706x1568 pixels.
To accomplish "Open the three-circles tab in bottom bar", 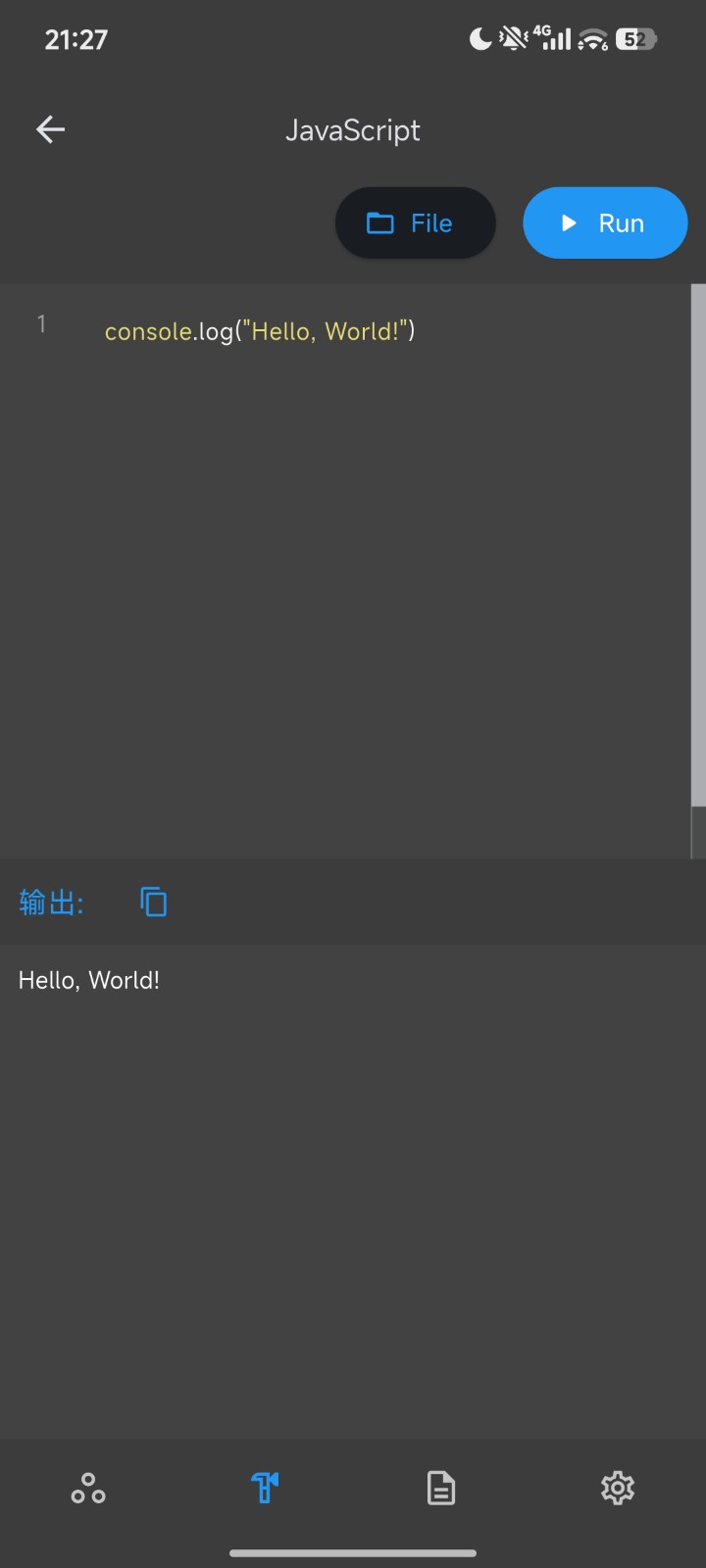I will 88,1489.
